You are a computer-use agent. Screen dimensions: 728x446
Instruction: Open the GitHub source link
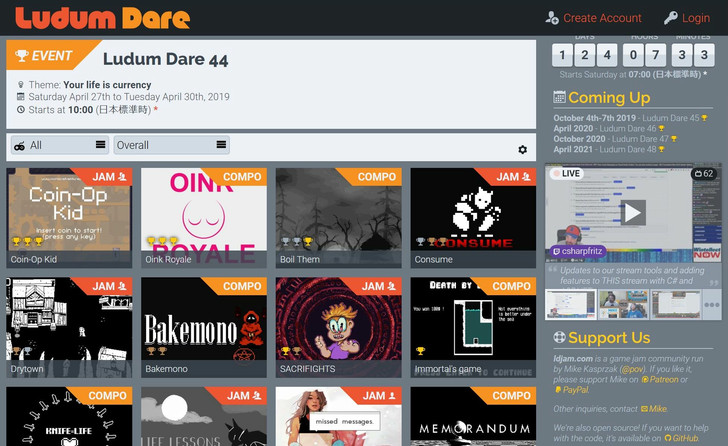(x=681, y=438)
